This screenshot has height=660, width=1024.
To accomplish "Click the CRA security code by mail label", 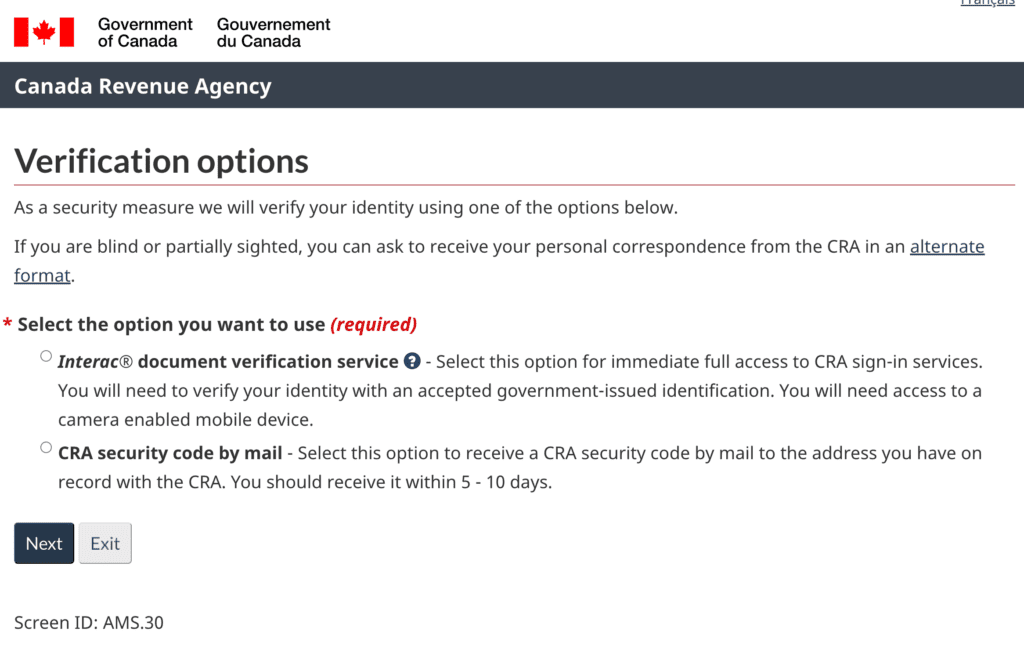I will coord(170,453).
